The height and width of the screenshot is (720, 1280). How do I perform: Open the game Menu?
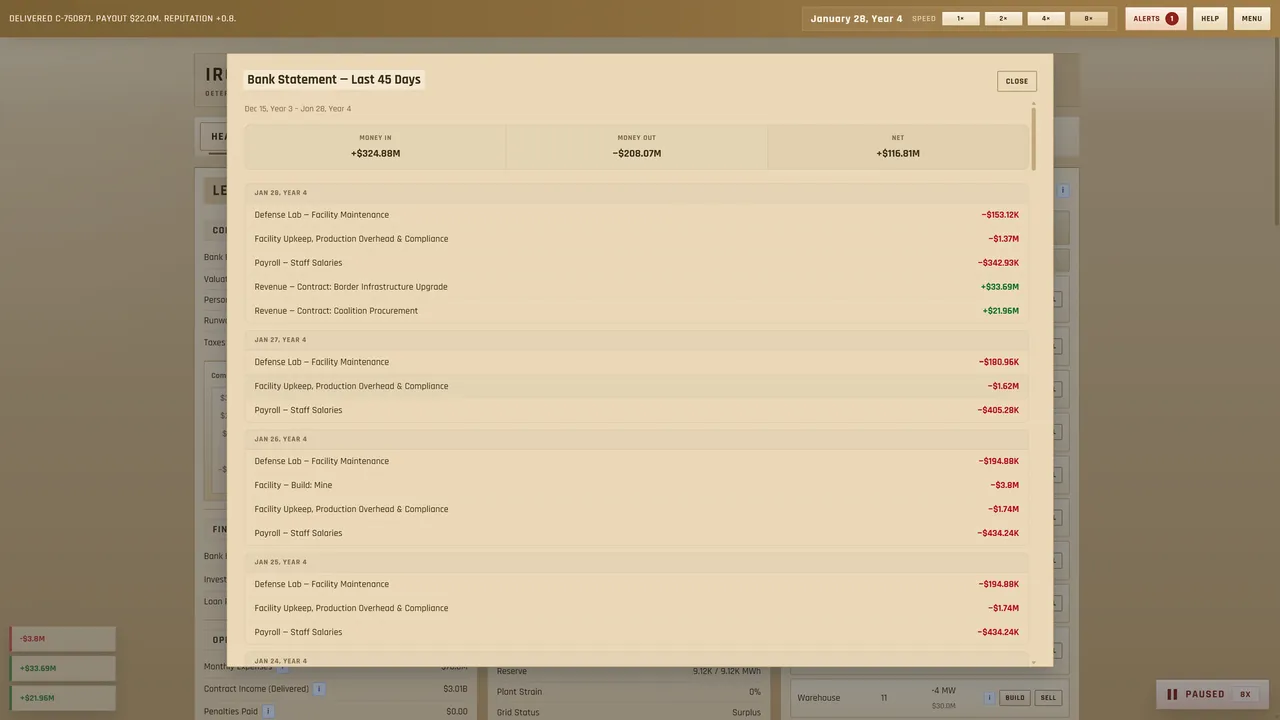1252,18
